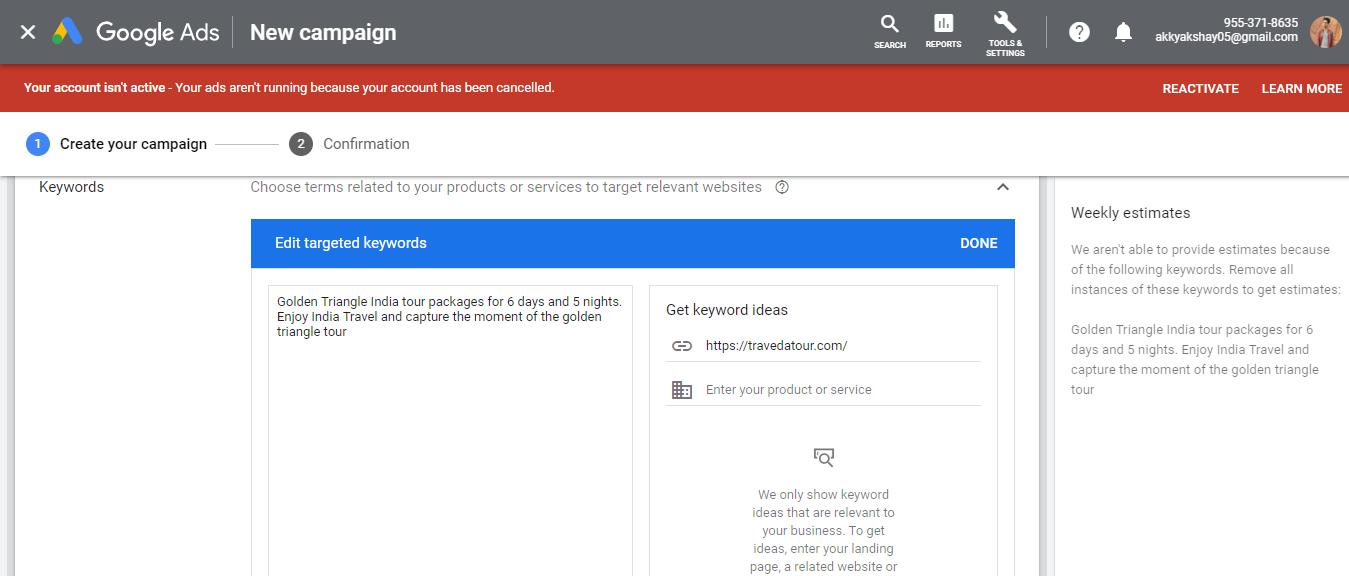Click the building icon for product or service

click(x=682, y=389)
